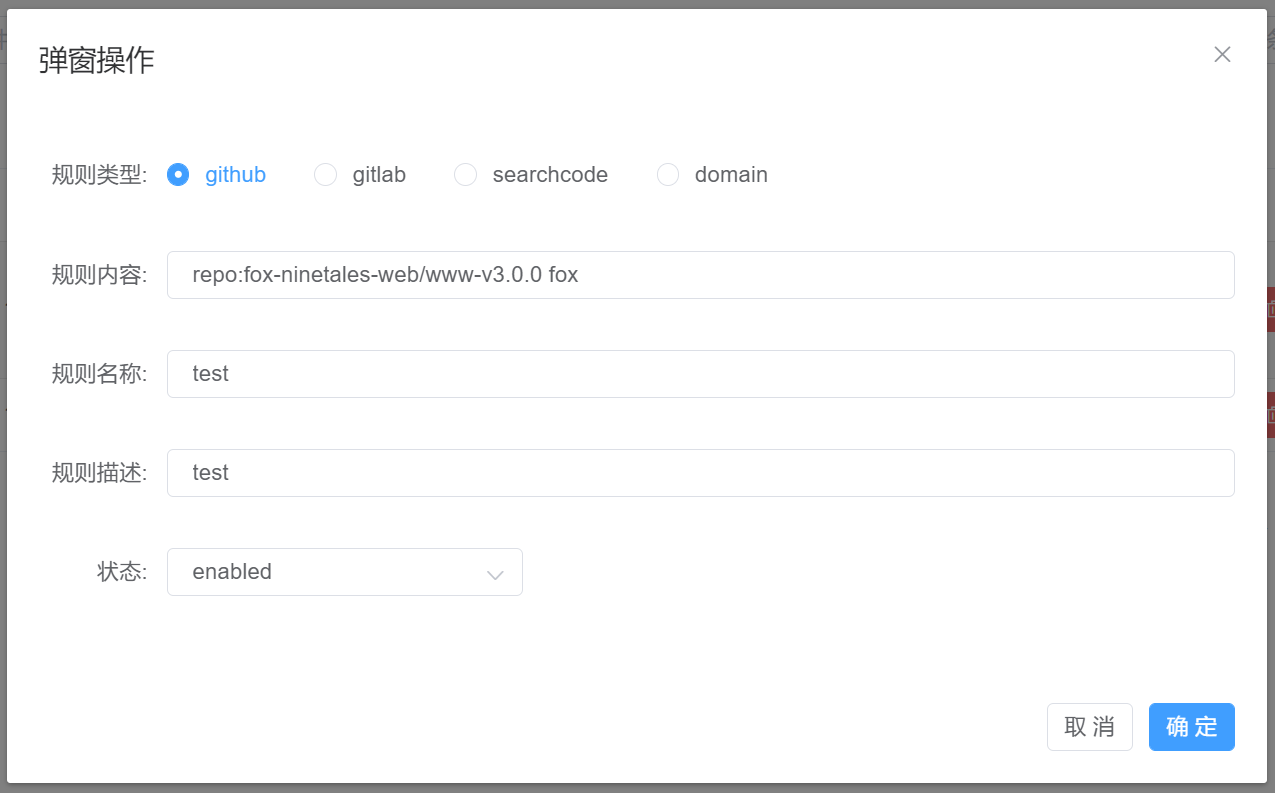
Task: Click the 弹窗操作 dialog title
Action: coord(97,61)
